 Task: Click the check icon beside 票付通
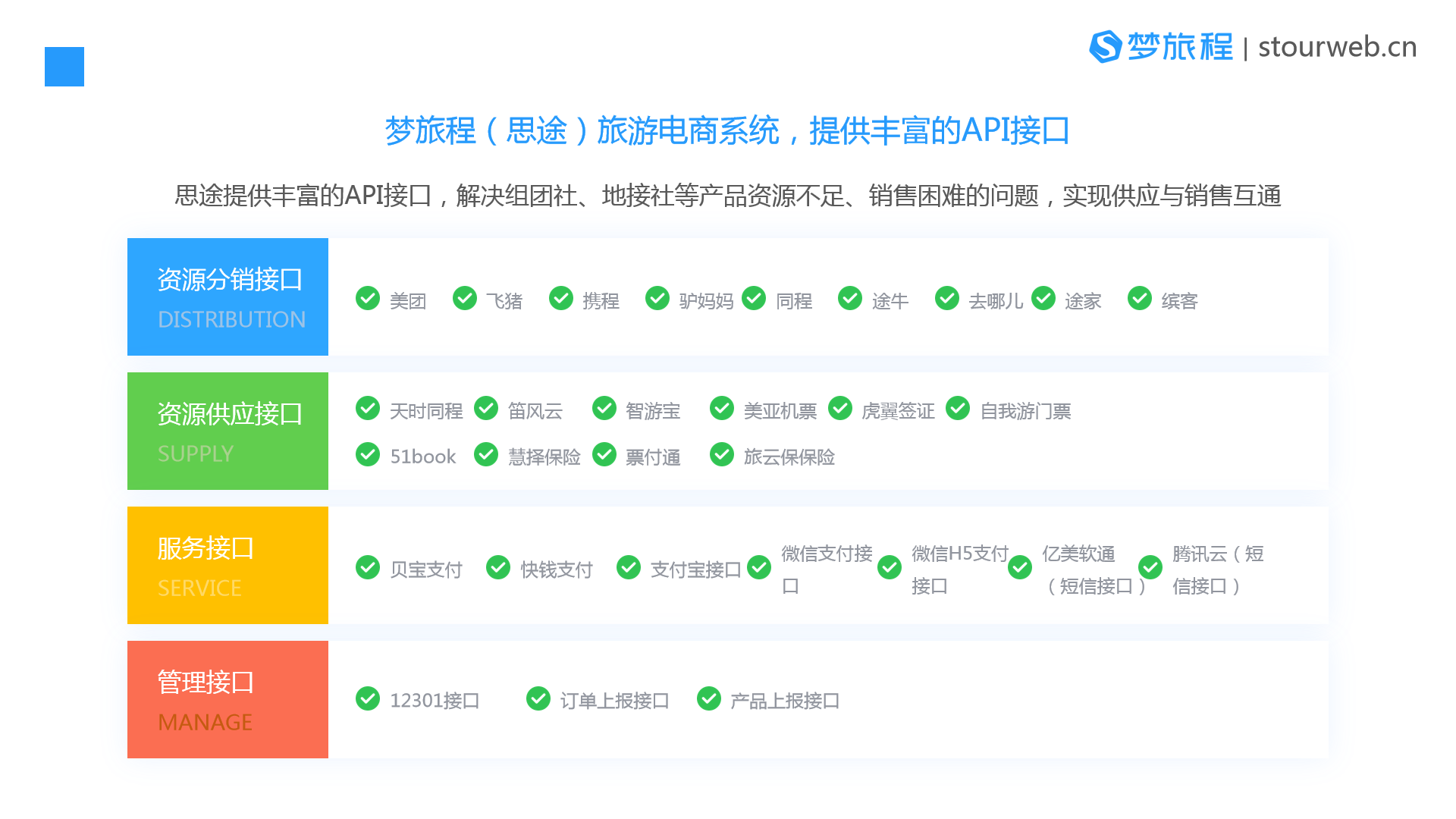[x=604, y=455]
